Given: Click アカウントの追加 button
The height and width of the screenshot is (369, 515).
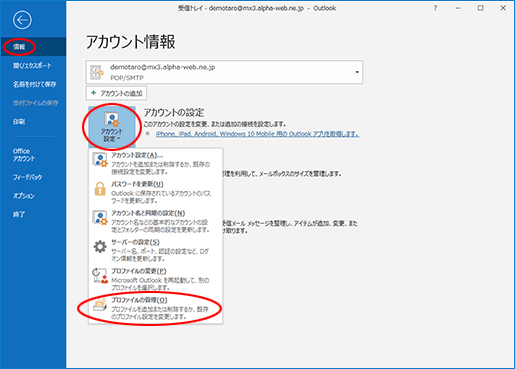Looking at the screenshot, I should tap(116, 93).
